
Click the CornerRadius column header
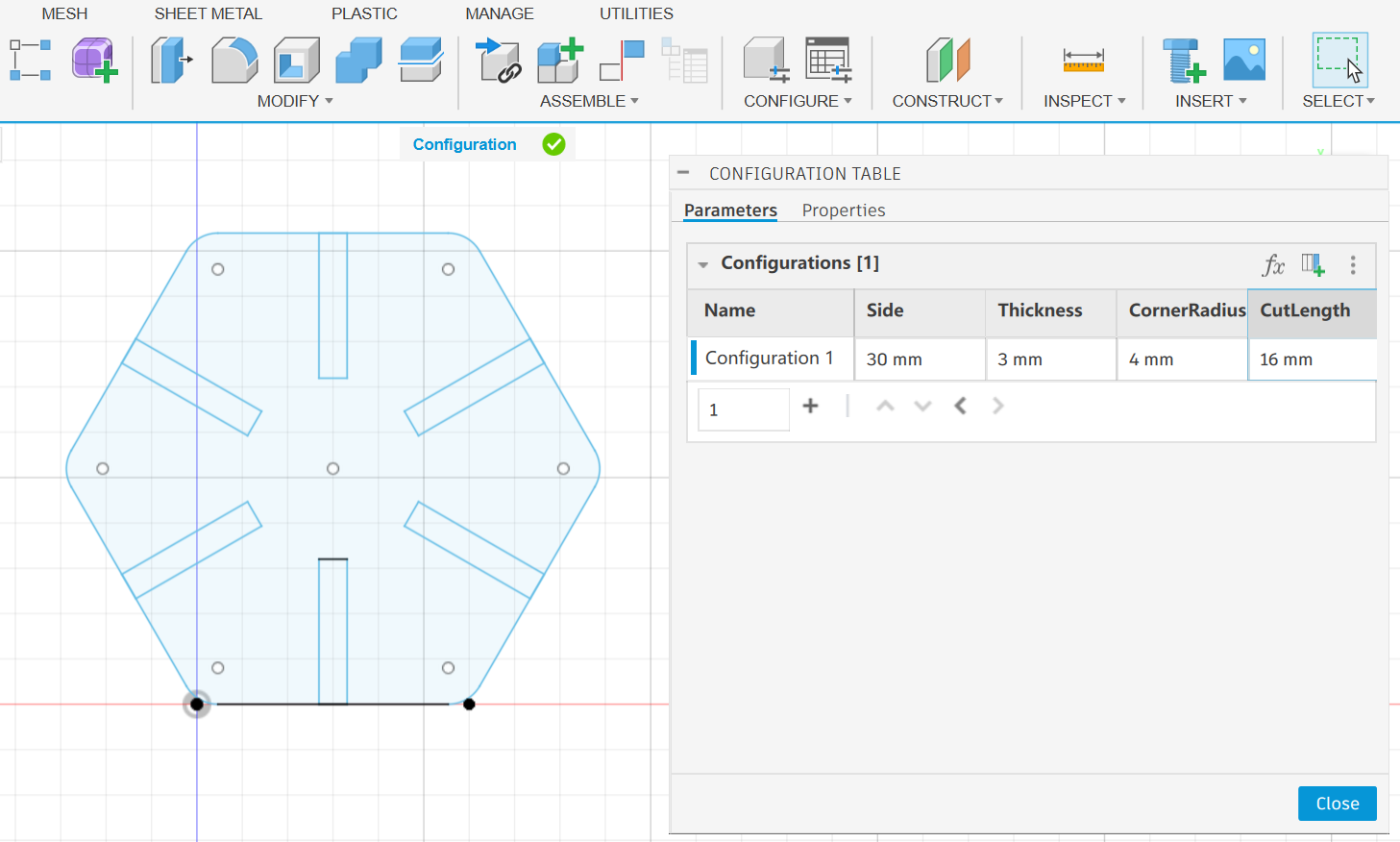point(1182,312)
